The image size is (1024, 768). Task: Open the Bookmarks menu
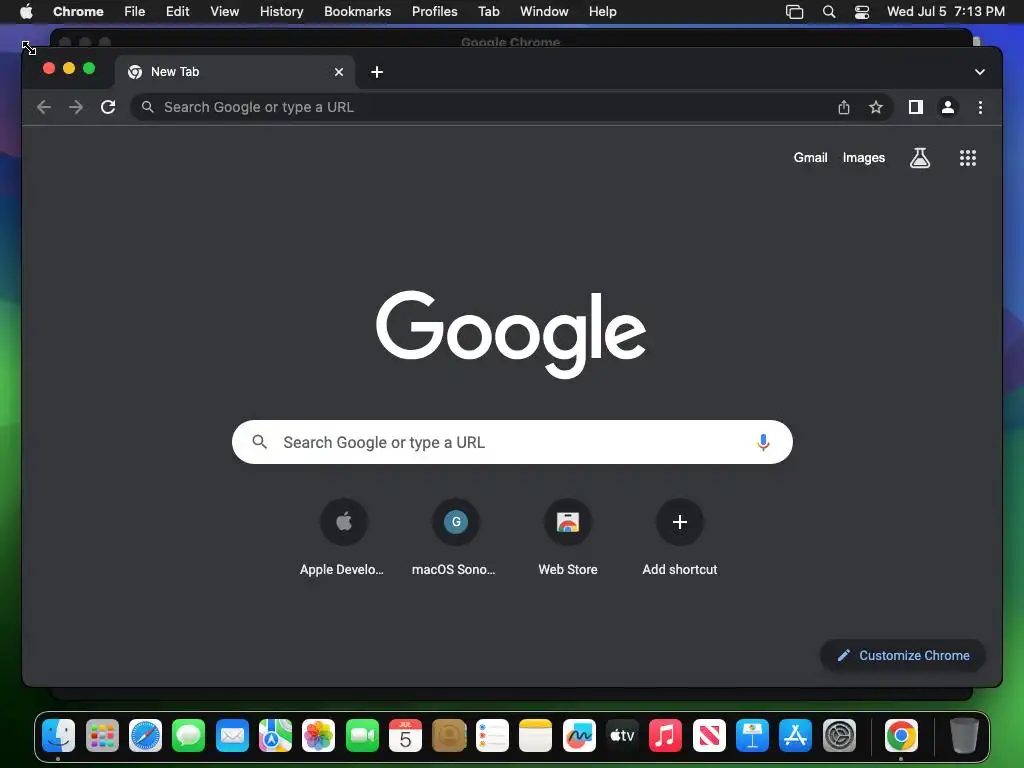pyautogui.click(x=357, y=11)
